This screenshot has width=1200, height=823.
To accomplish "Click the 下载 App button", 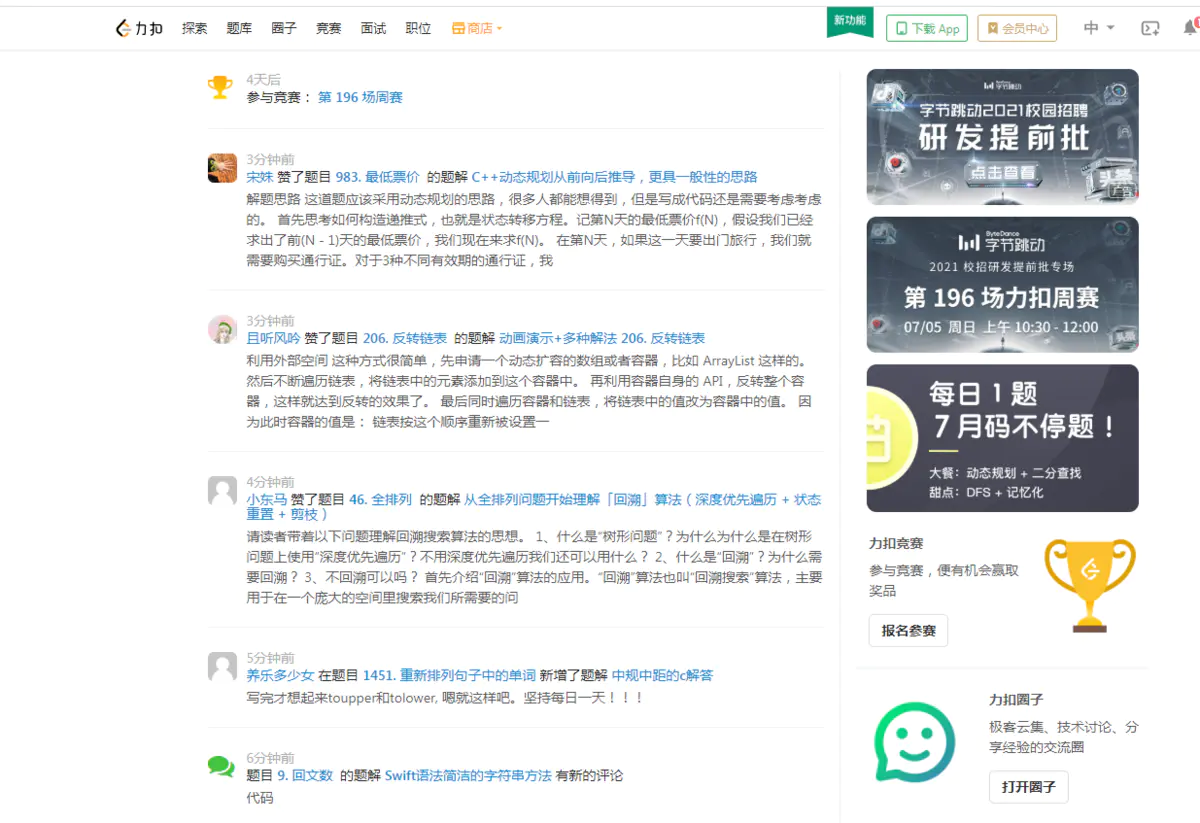I will click(927, 28).
